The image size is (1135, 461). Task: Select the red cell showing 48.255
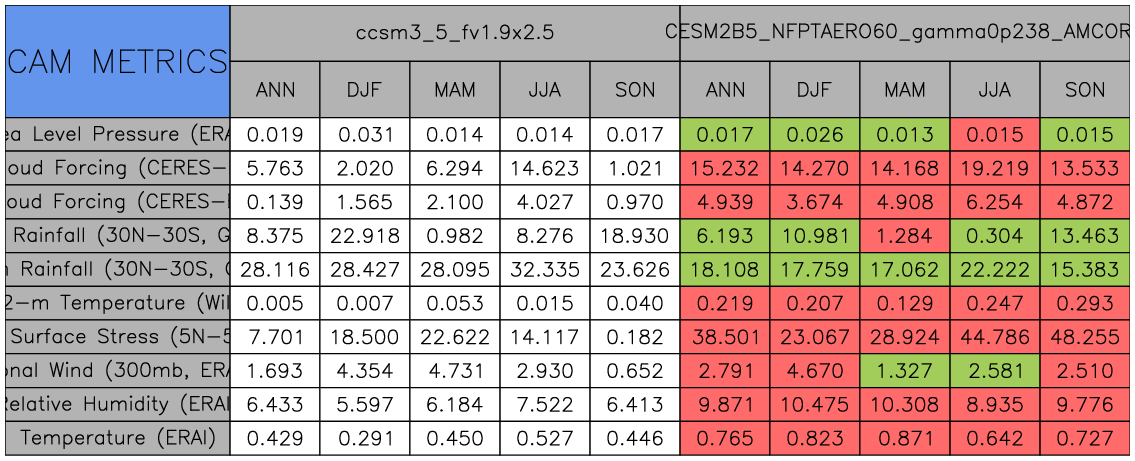pyautogui.click(x=1085, y=337)
